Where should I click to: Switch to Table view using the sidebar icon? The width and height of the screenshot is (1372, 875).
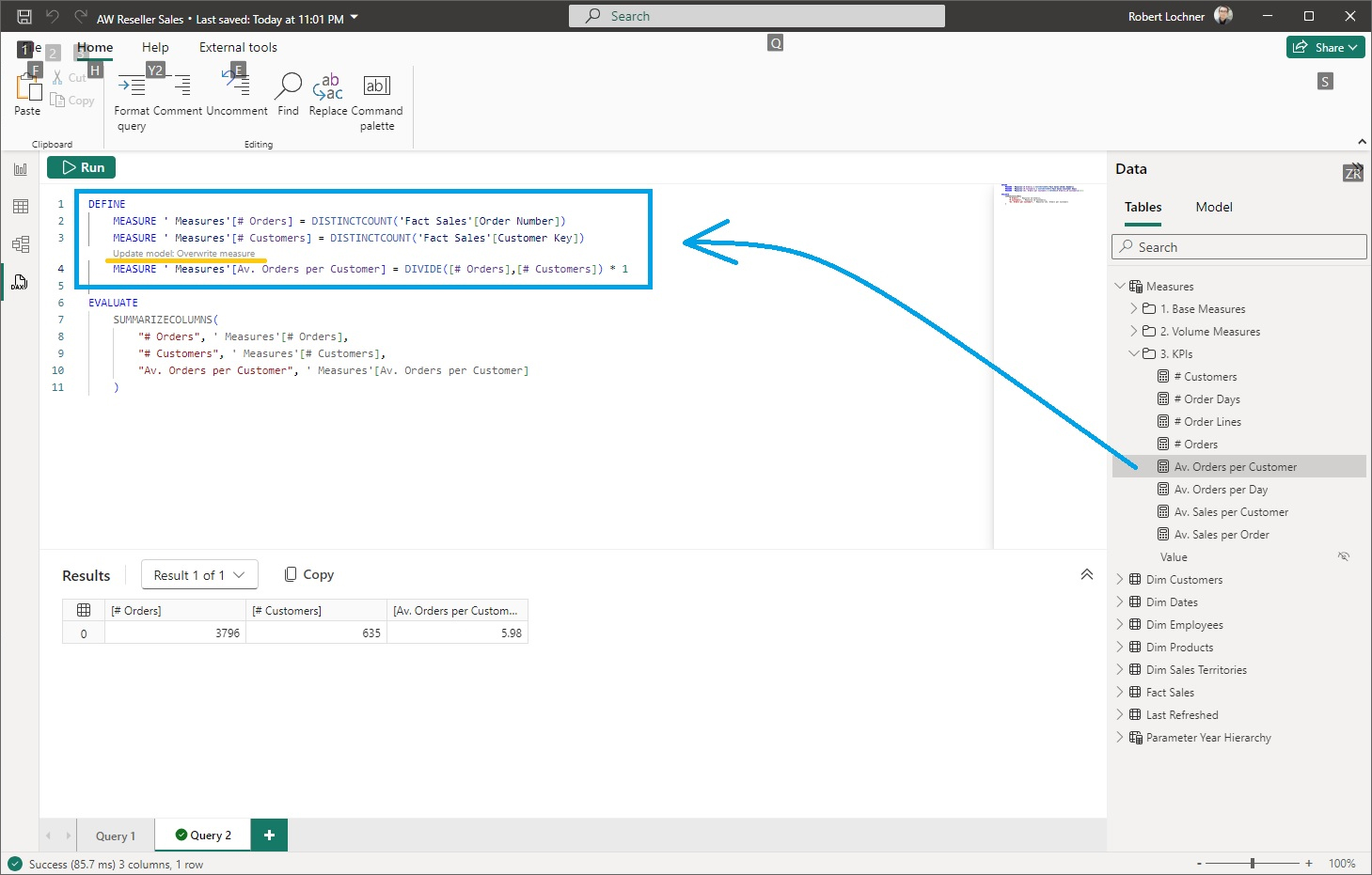pos(21,206)
